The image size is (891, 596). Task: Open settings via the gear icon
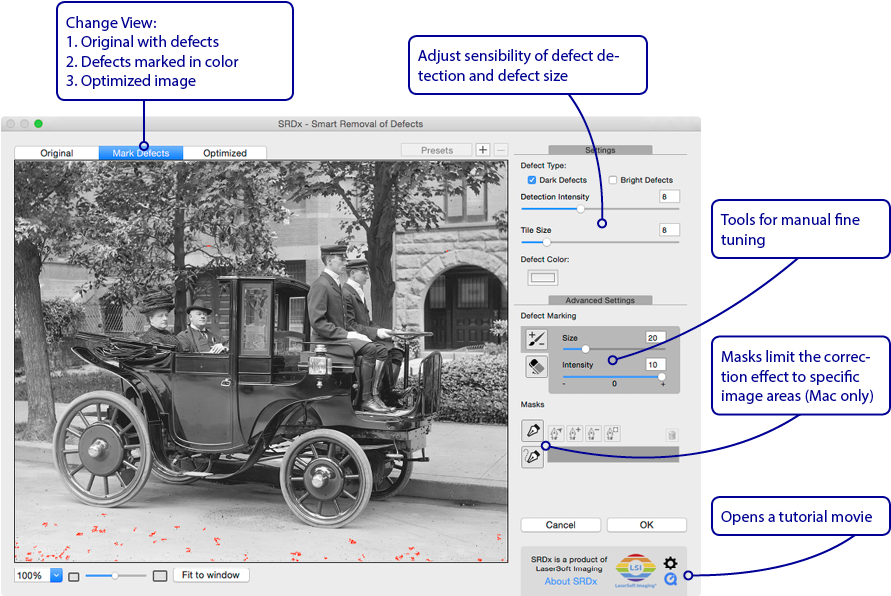[670, 563]
